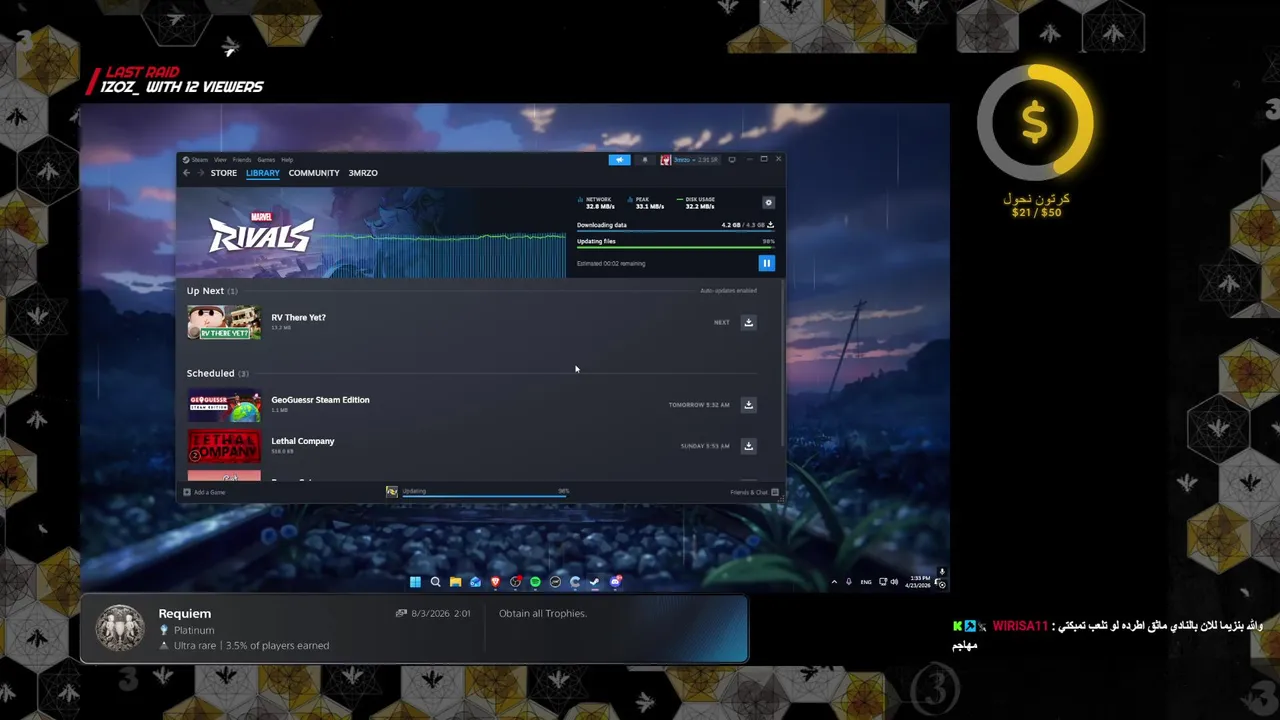This screenshot has height=720, width=1280.
Task: Open Windows taskbar search
Action: point(435,582)
